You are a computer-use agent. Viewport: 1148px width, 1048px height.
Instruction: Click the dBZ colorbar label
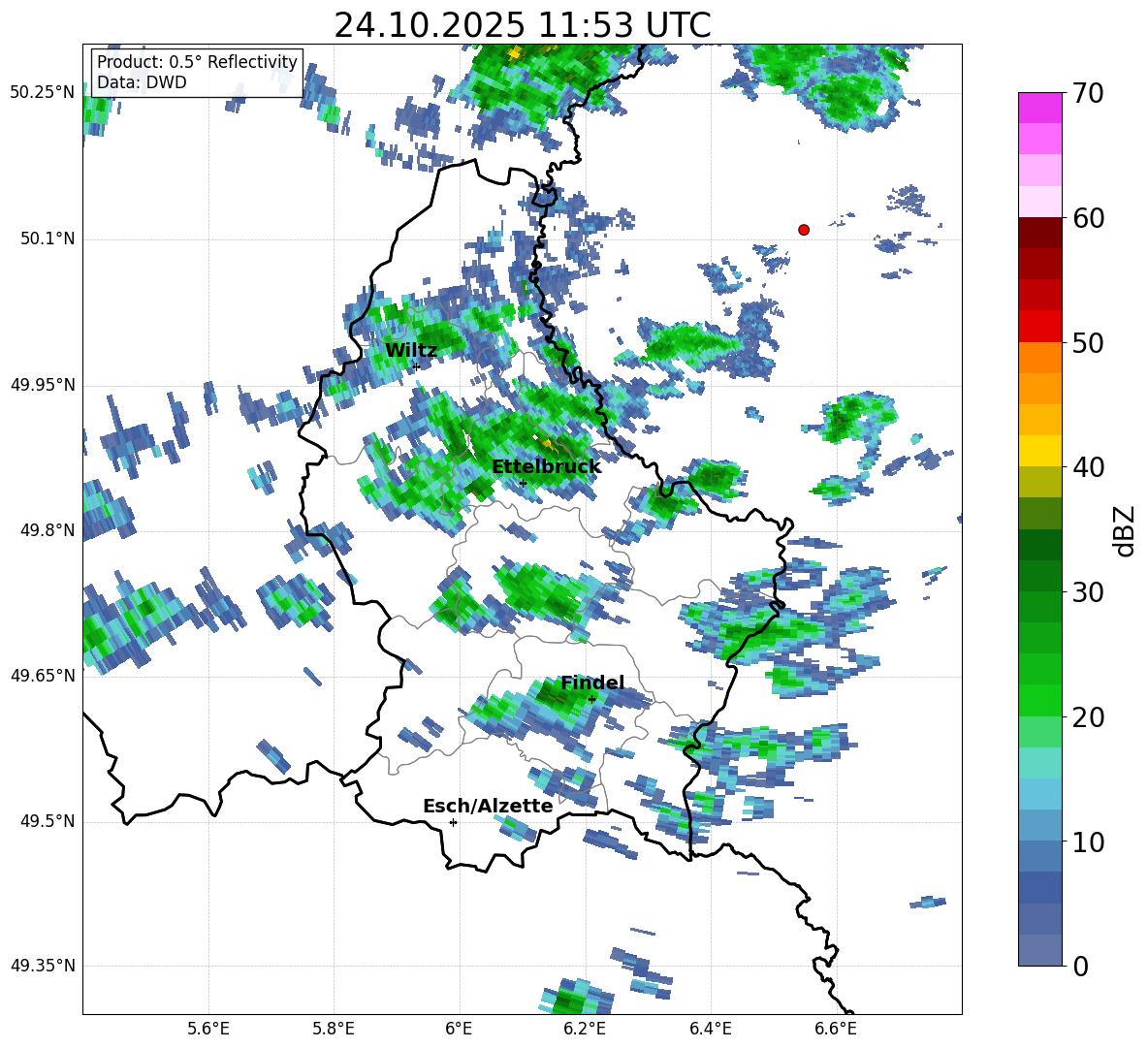click(x=1126, y=530)
